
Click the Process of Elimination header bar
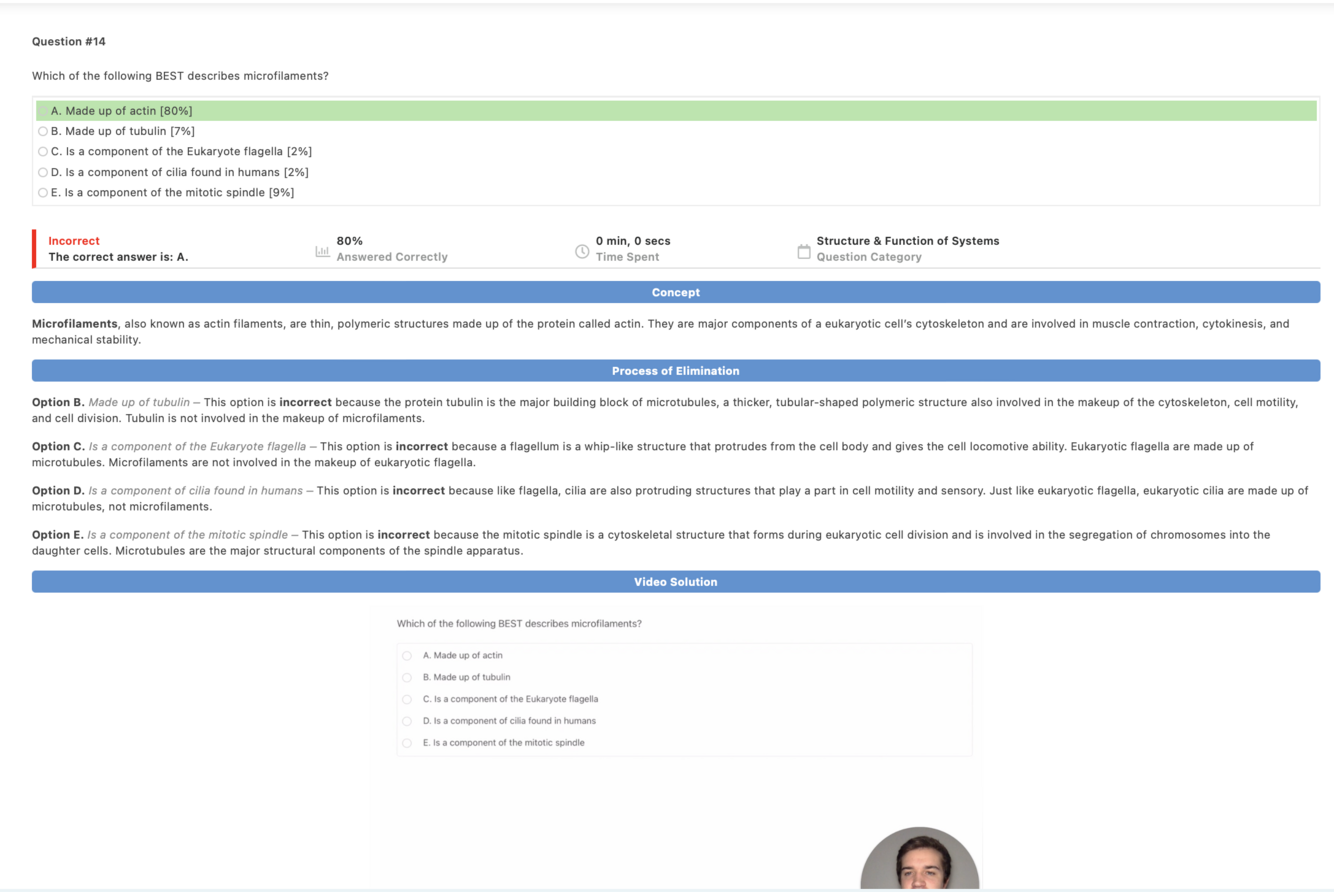[x=676, y=371]
